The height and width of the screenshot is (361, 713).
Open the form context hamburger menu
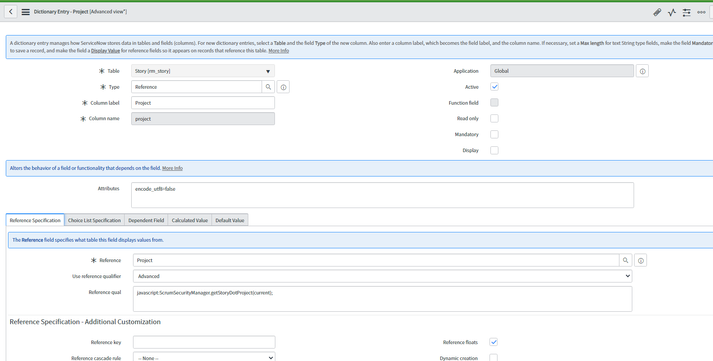[x=25, y=12]
